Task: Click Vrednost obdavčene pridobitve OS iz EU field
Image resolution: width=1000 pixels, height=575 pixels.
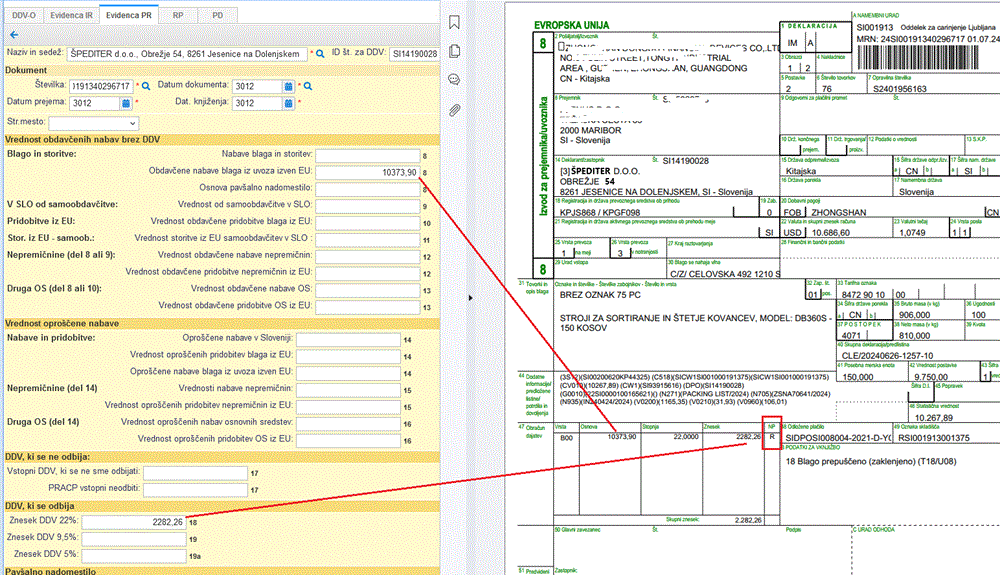Action: tap(367, 307)
